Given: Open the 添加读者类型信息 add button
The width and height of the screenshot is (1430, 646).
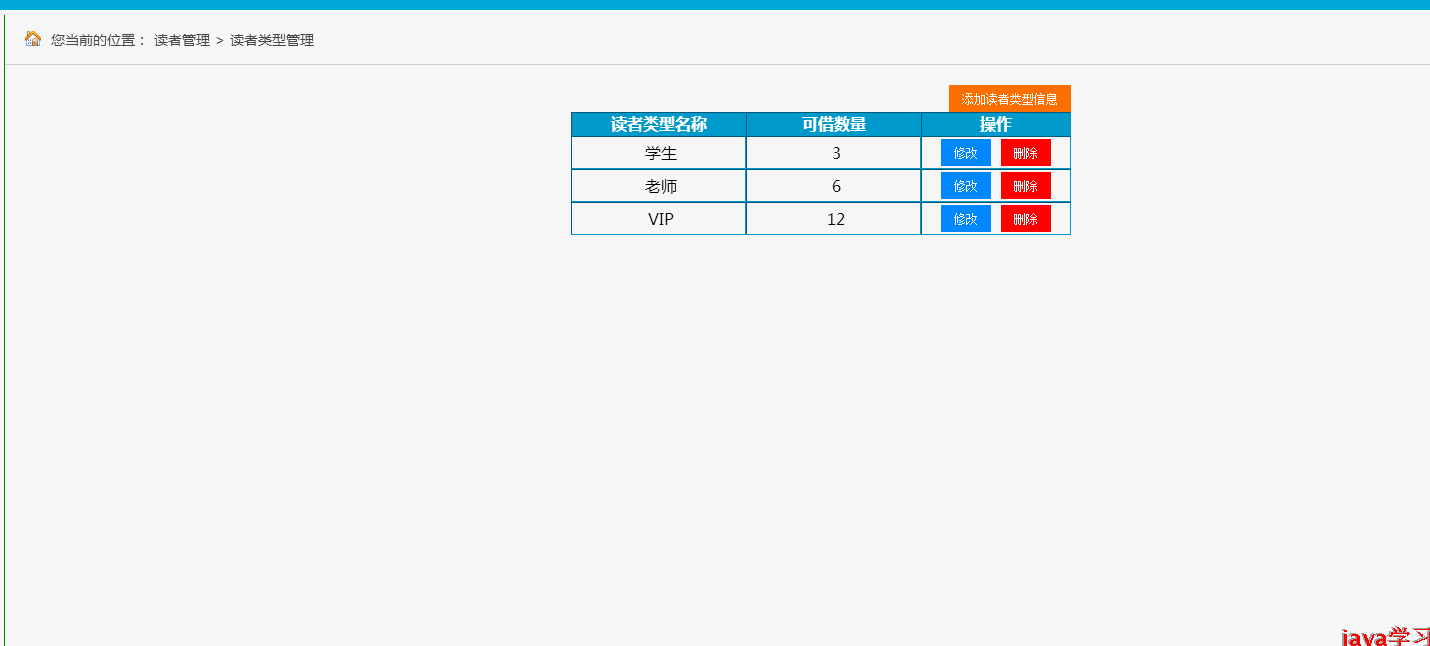Looking at the screenshot, I should click(x=1008, y=98).
